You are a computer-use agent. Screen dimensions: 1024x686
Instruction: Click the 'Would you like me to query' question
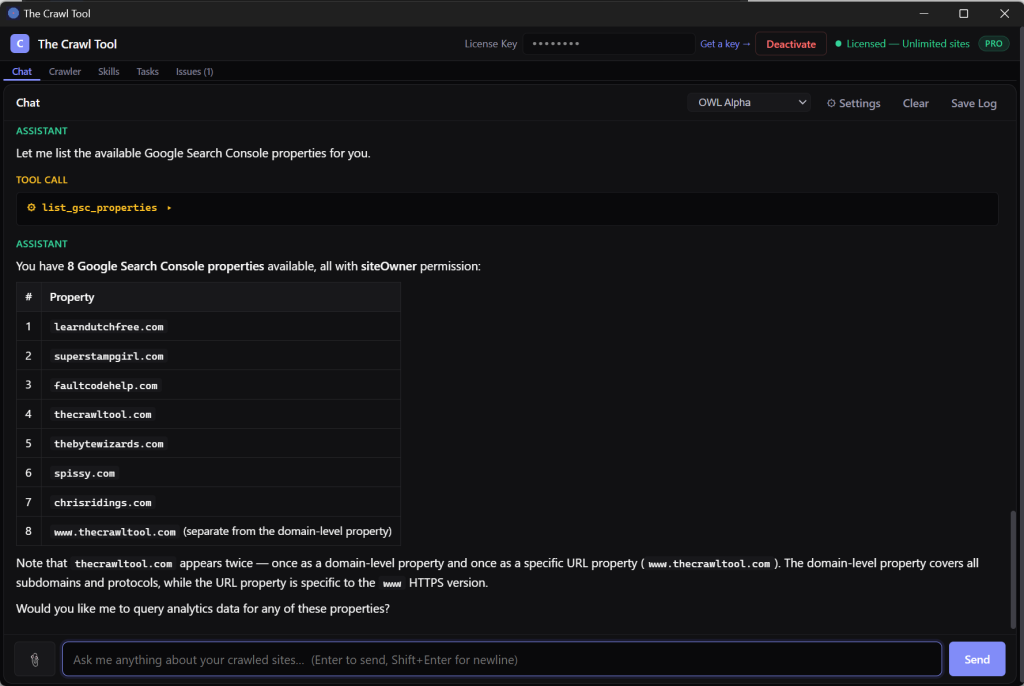202,608
